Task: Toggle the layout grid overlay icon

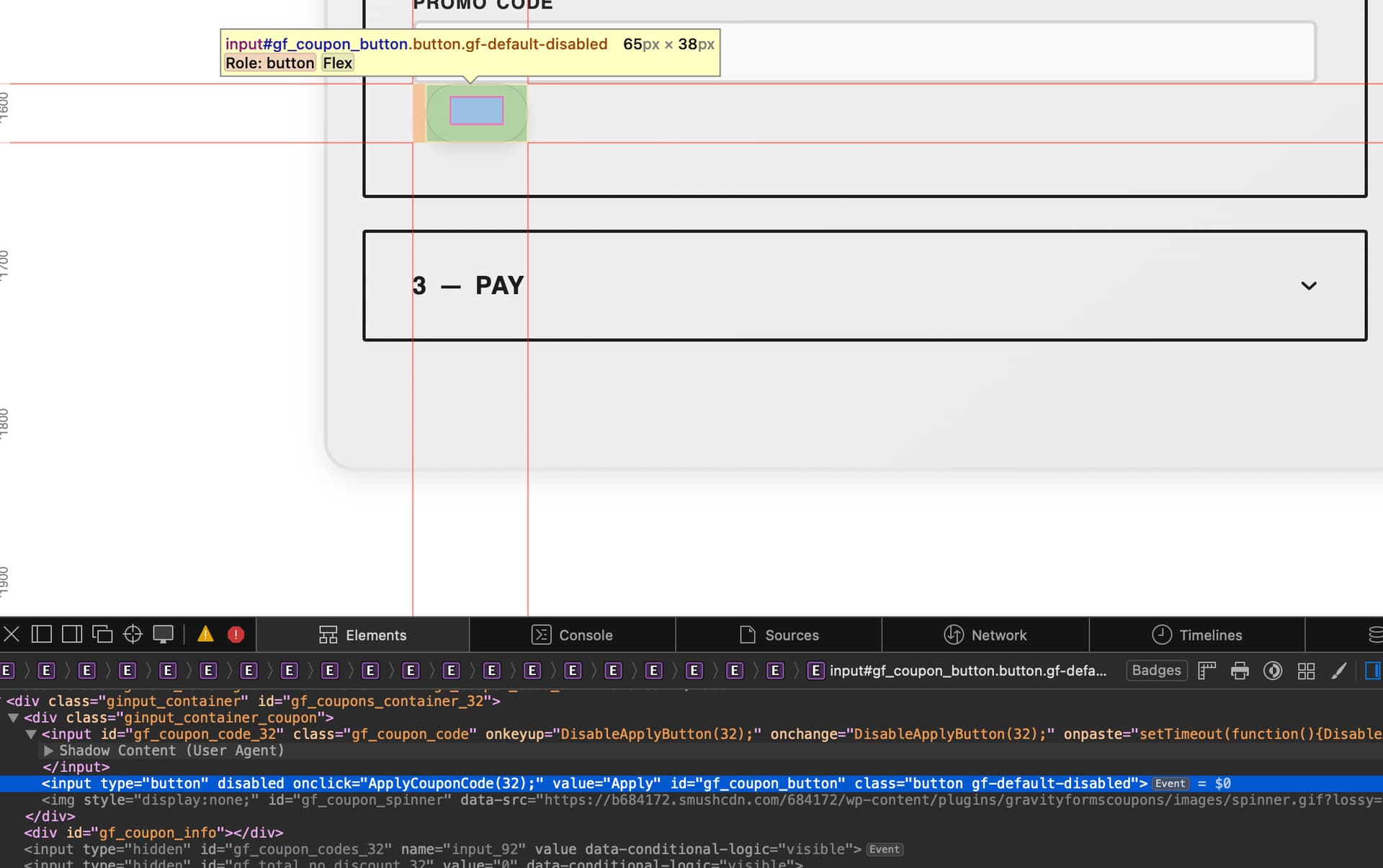Action: tap(1306, 671)
